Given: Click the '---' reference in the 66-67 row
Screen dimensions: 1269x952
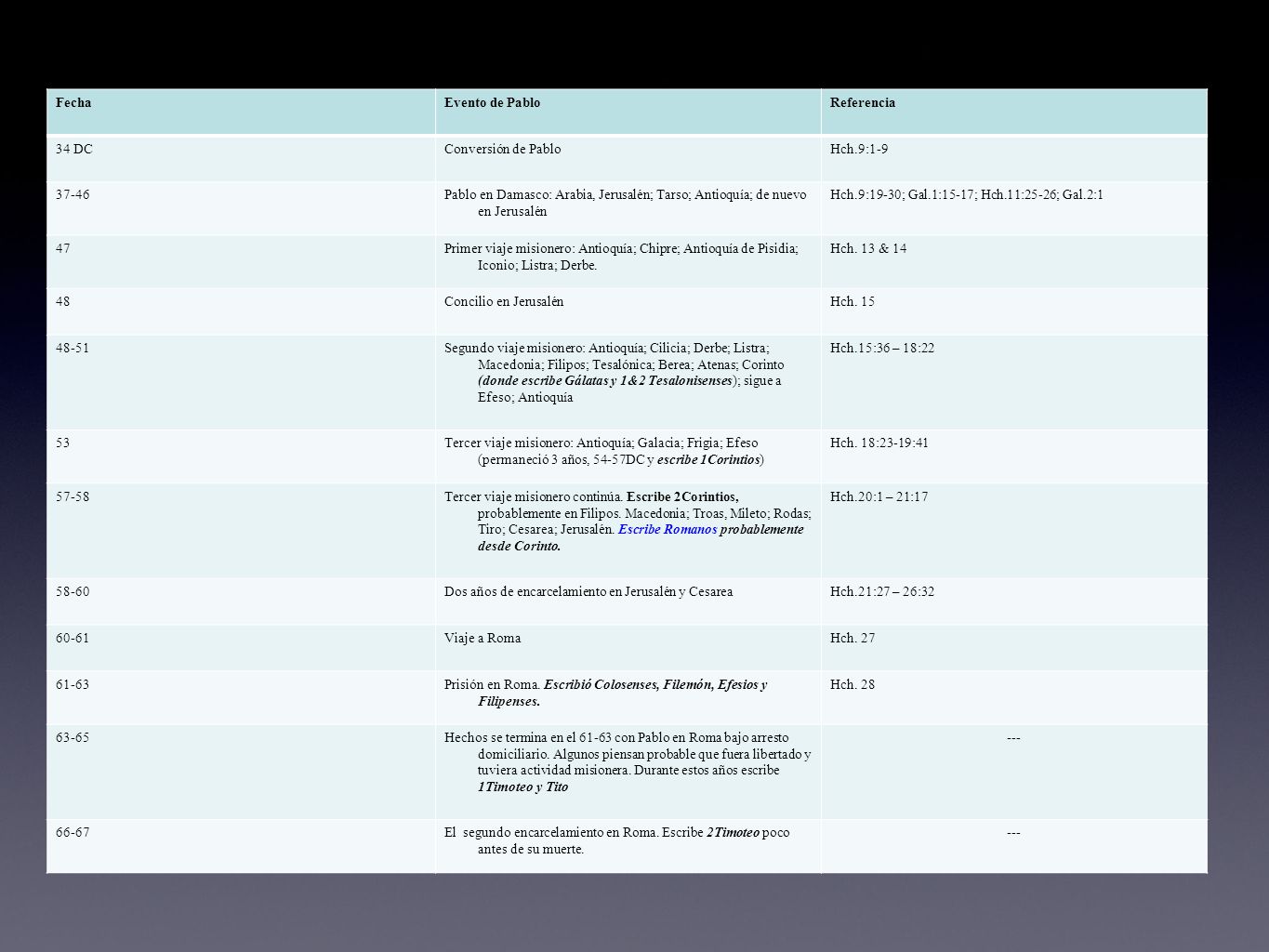Looking at the screenshot, I should [x=1014, y=846].
